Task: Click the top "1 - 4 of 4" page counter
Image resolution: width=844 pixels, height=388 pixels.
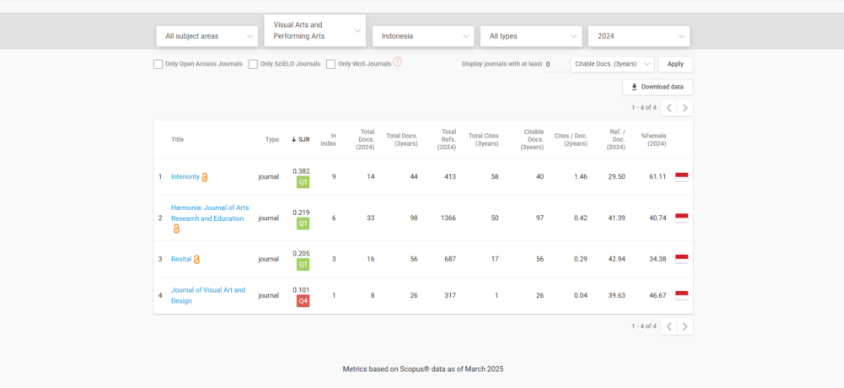Action: 644,108
